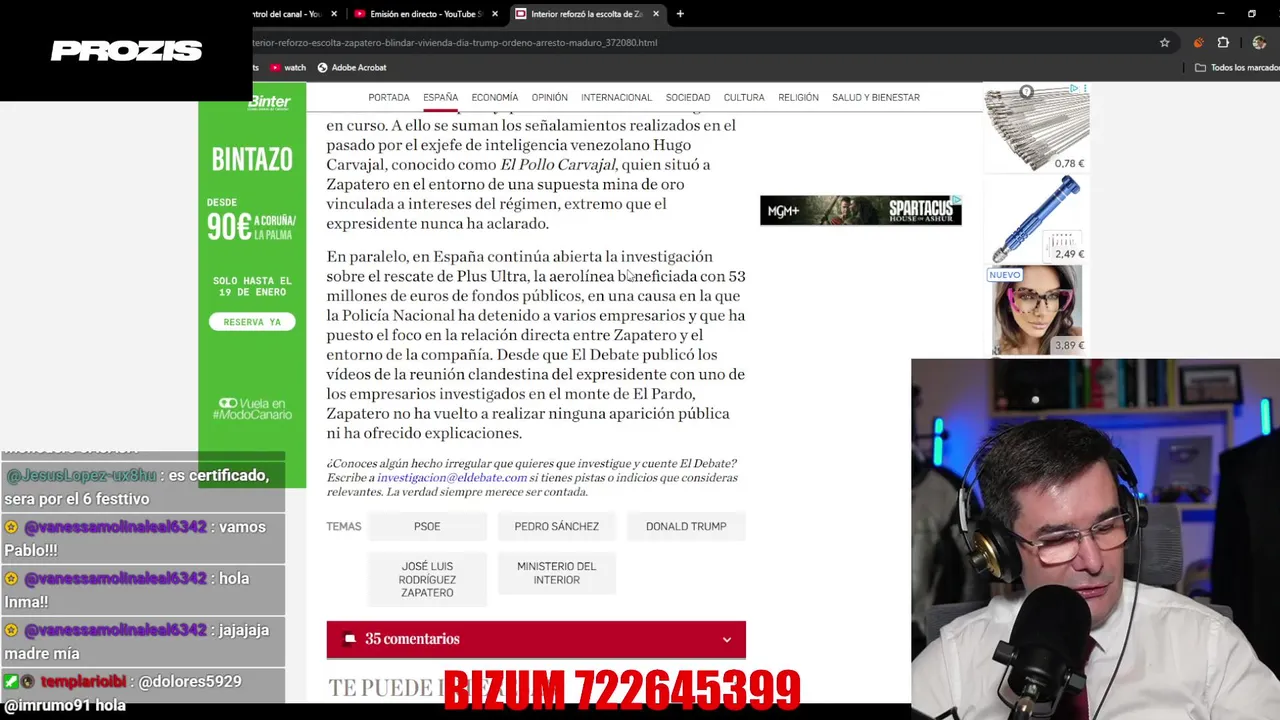Go to the RELIGIÓN section
Viewport: 1280px width, 720px height.
798,97
